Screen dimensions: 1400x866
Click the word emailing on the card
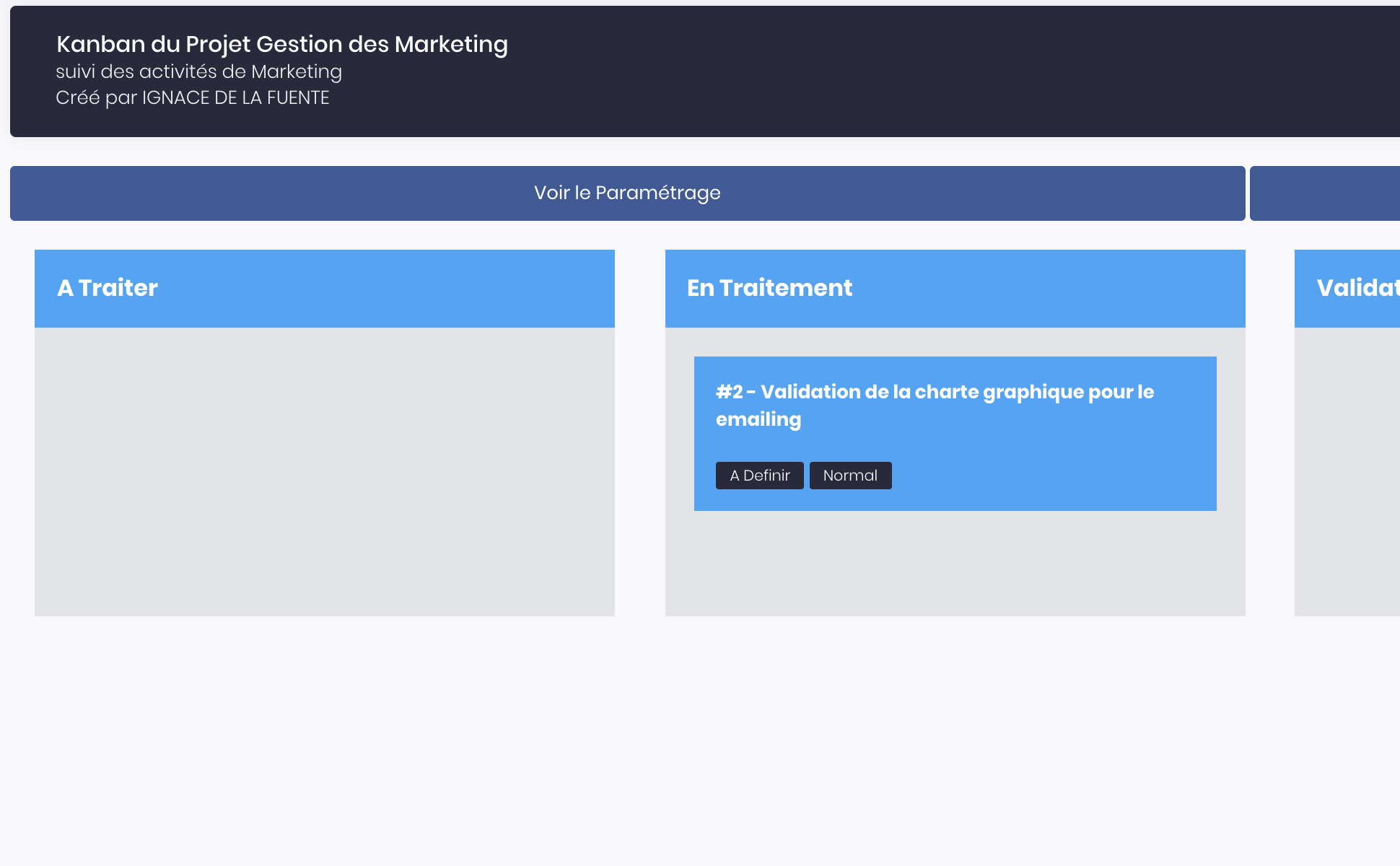(758, 419)
